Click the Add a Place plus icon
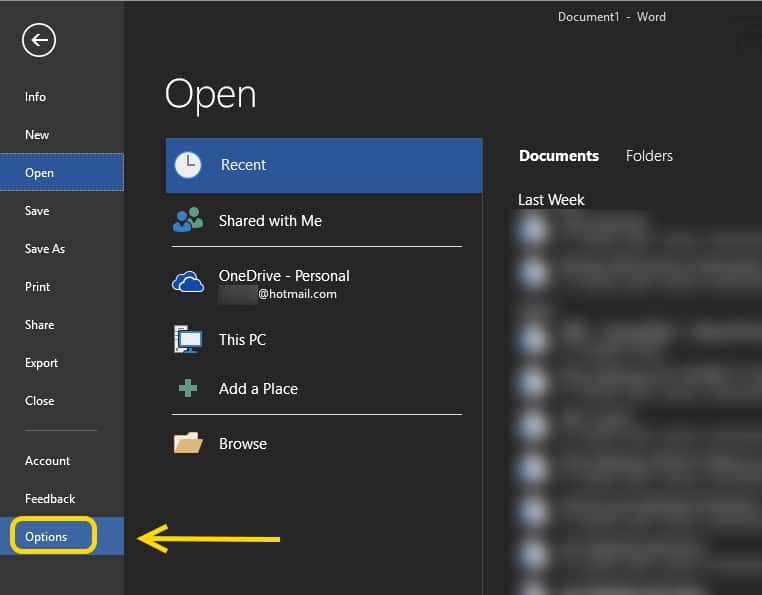This screenshot has width=762, height=595. click(x=188, y=389)
